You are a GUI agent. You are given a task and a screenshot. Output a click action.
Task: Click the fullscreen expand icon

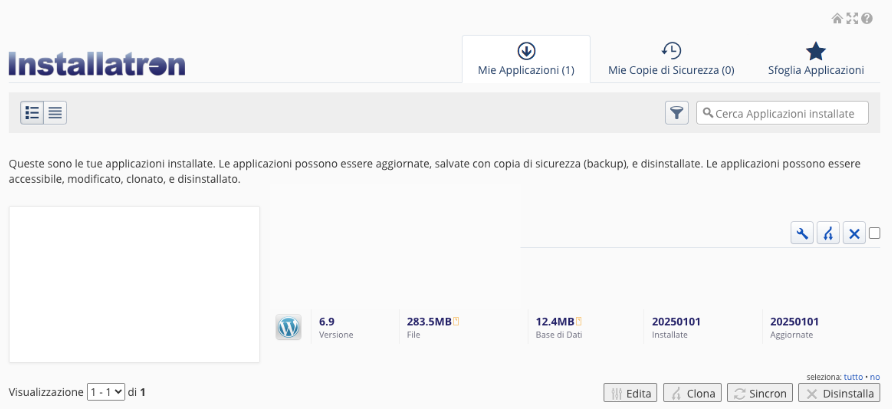click(852, 18)
